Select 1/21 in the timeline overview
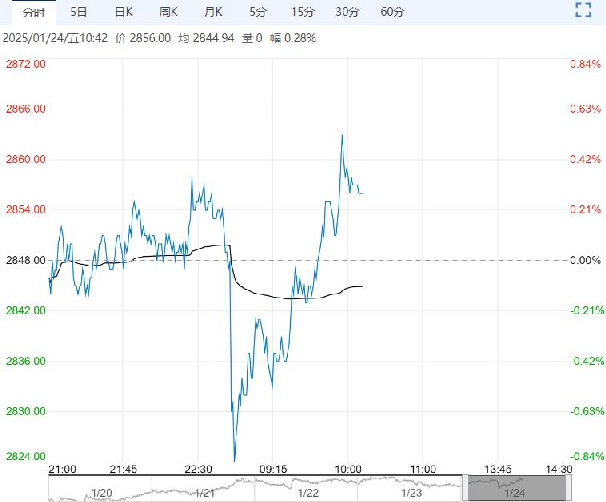606x502 pixels. click(205, 491)
